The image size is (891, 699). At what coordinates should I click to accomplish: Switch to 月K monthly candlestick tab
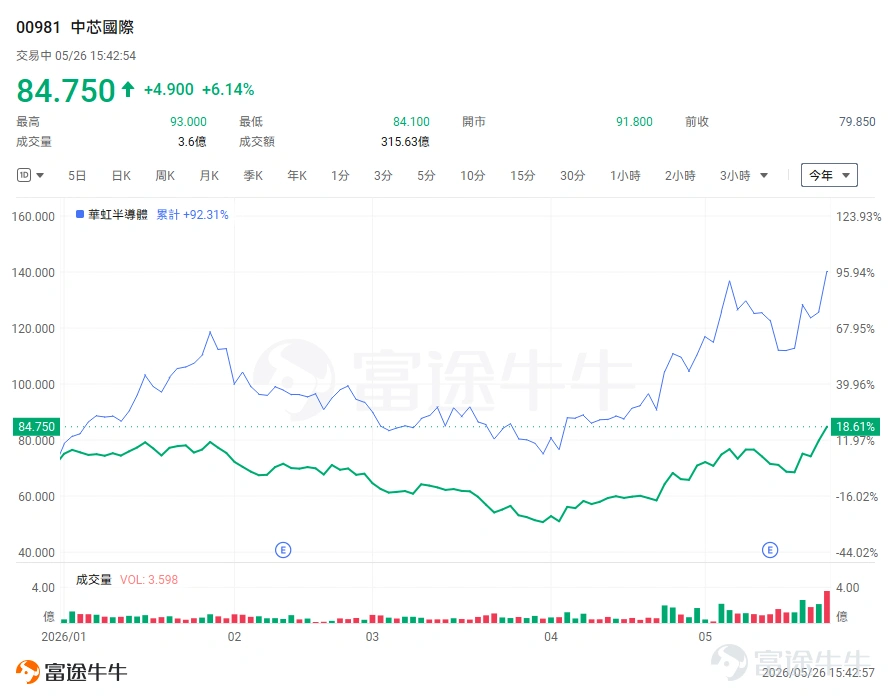pyautogui.click(x=209, y=176)
